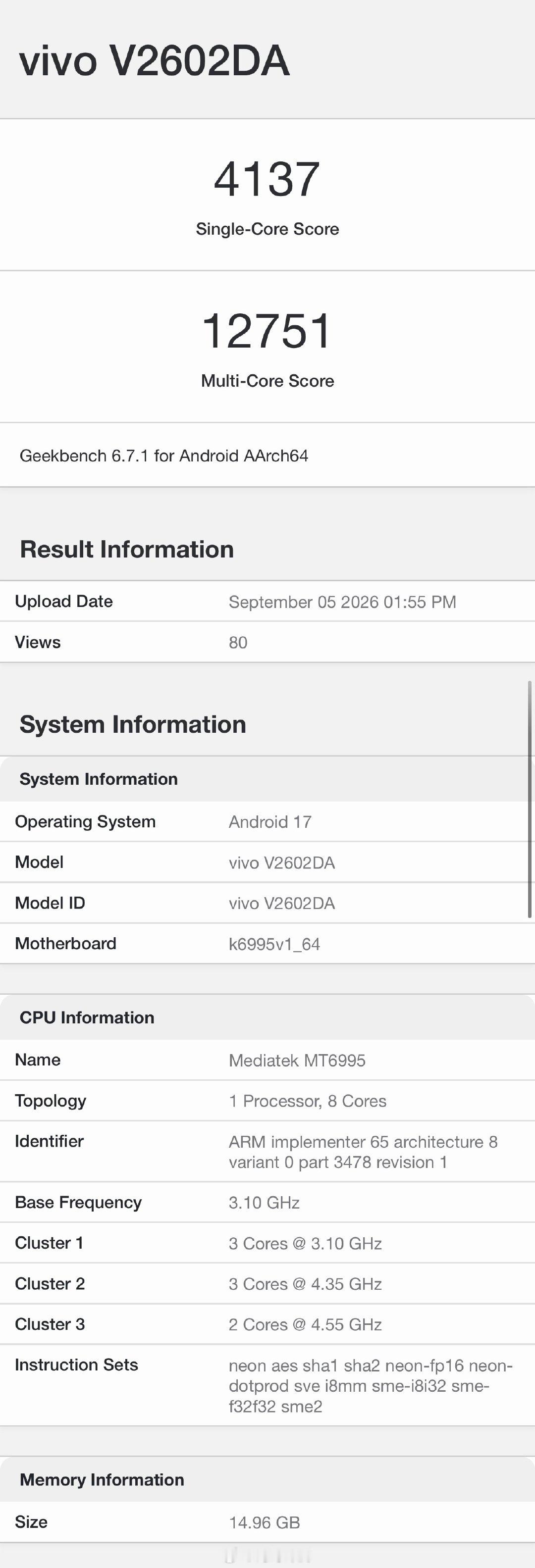Select the 2 Cores @ 4.55 GHz value

[x=305, y=1325]
